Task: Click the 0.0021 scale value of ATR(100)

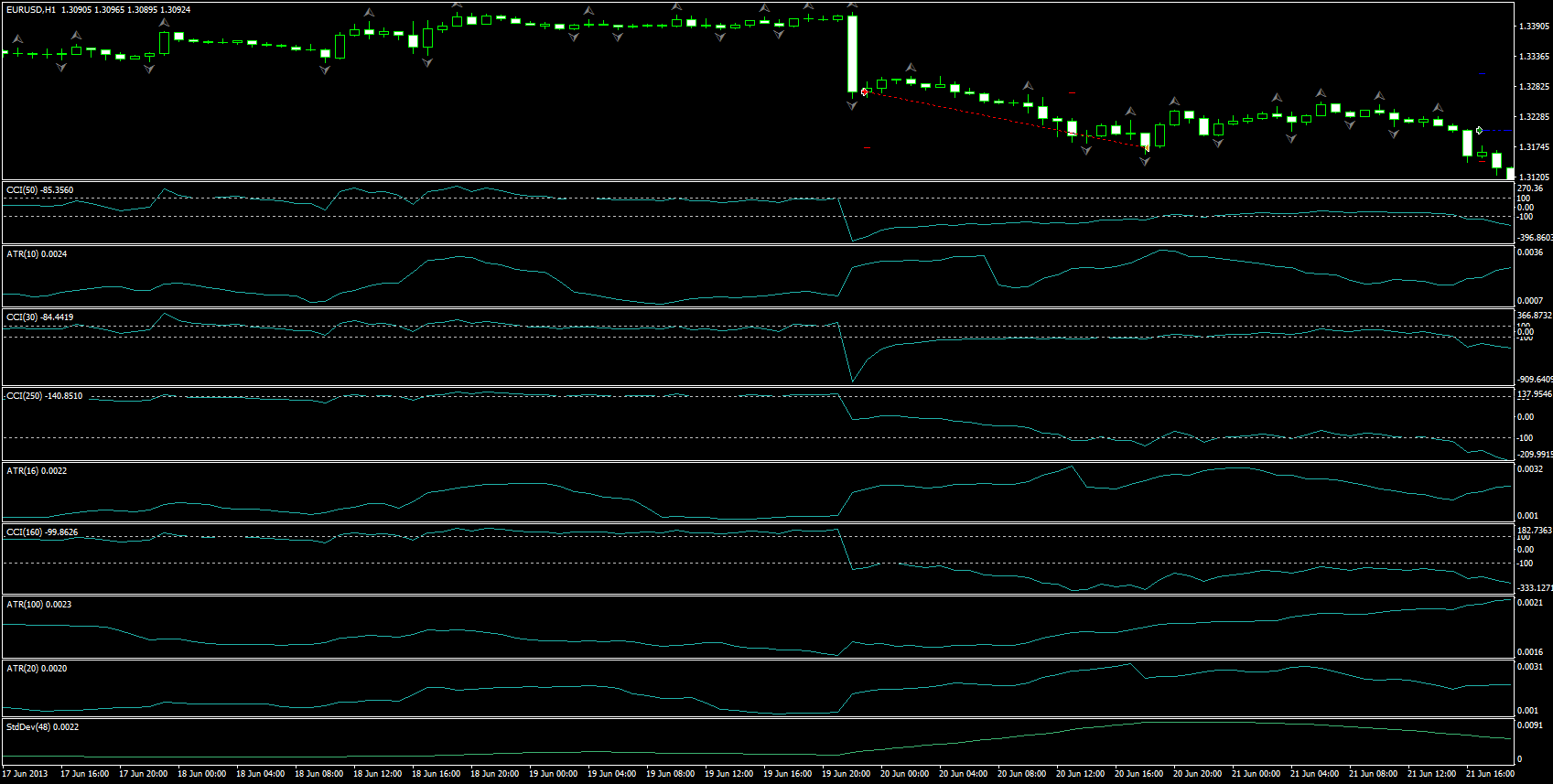Action: (1530, 603)
